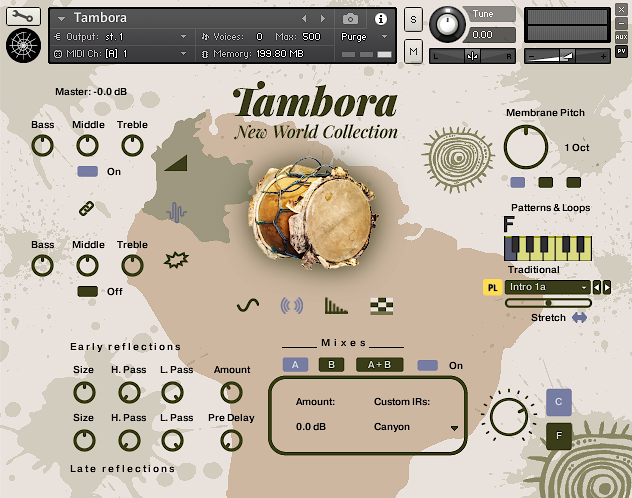Click the chain link EQ icon
The width and height of the screenshot is (632, 498).
click(86, 209)
